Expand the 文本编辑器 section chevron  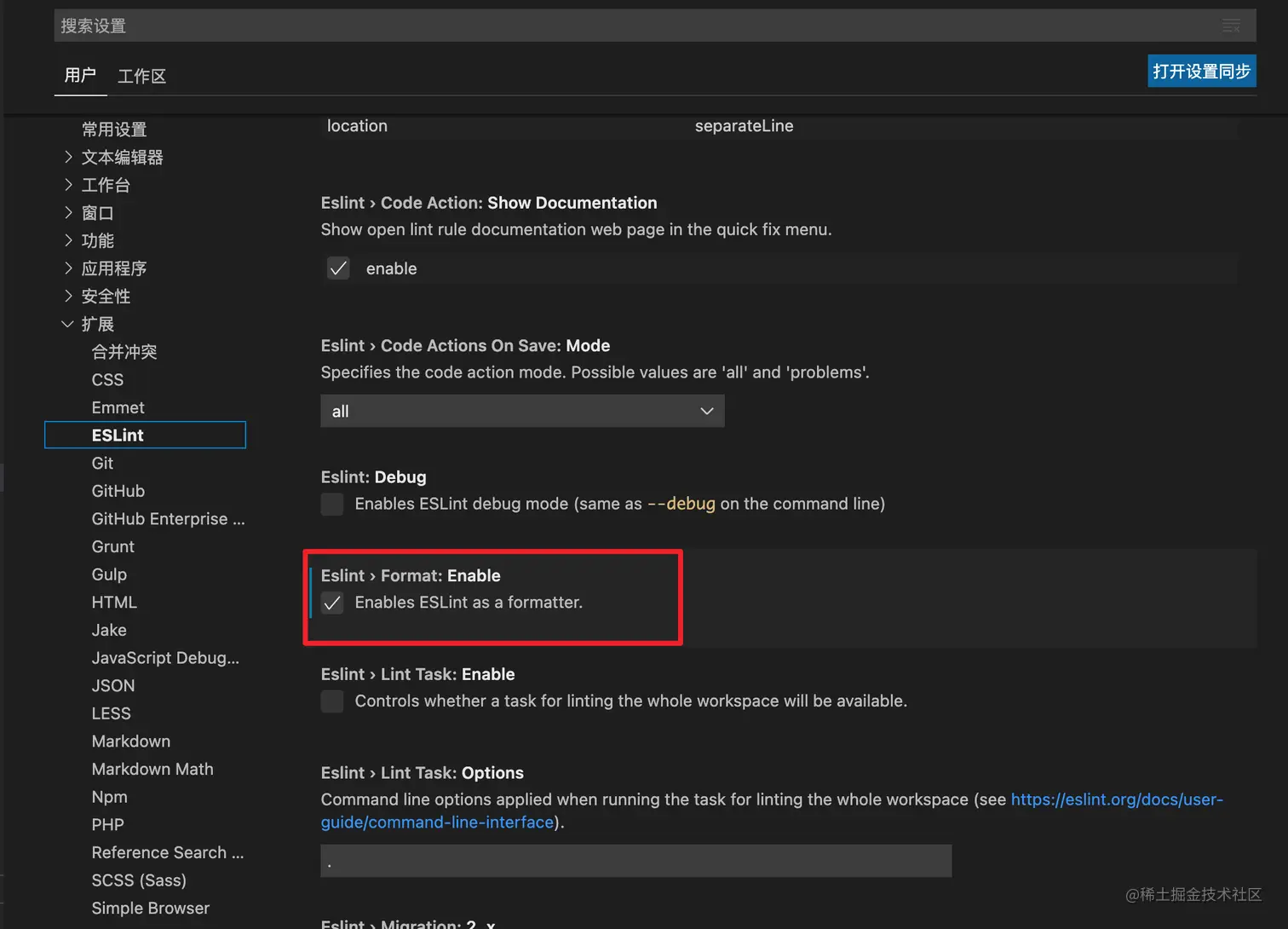pos(68,158)
